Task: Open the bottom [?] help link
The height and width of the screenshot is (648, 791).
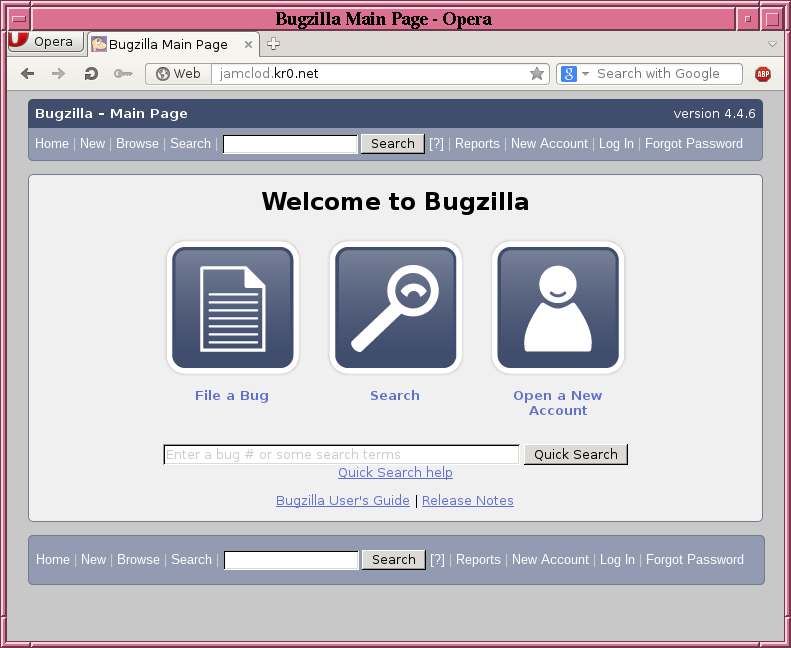Action: click(x=437, y=559)
